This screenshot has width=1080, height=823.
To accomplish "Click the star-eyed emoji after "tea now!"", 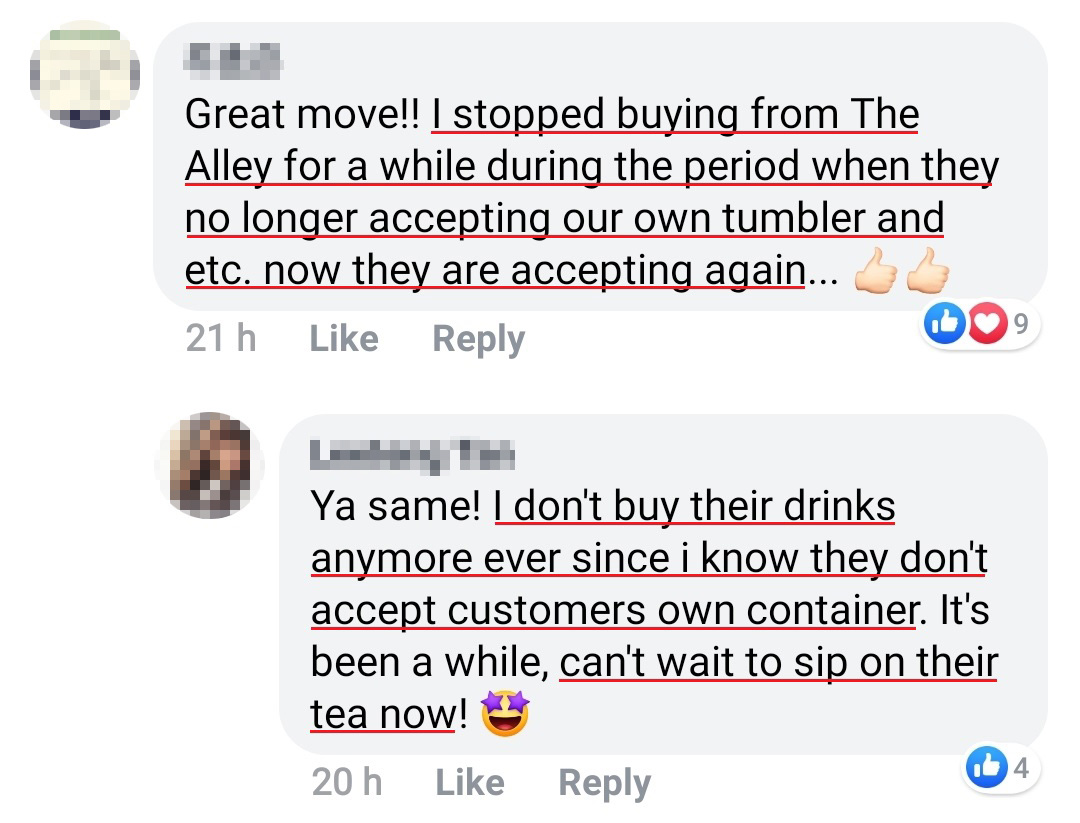I will (x=505, y=715).
